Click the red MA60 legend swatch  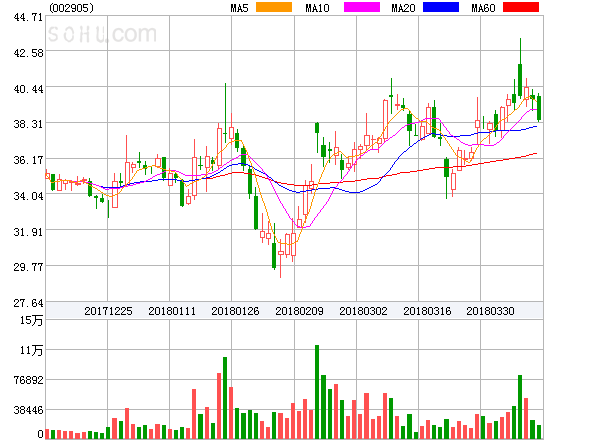521,7
